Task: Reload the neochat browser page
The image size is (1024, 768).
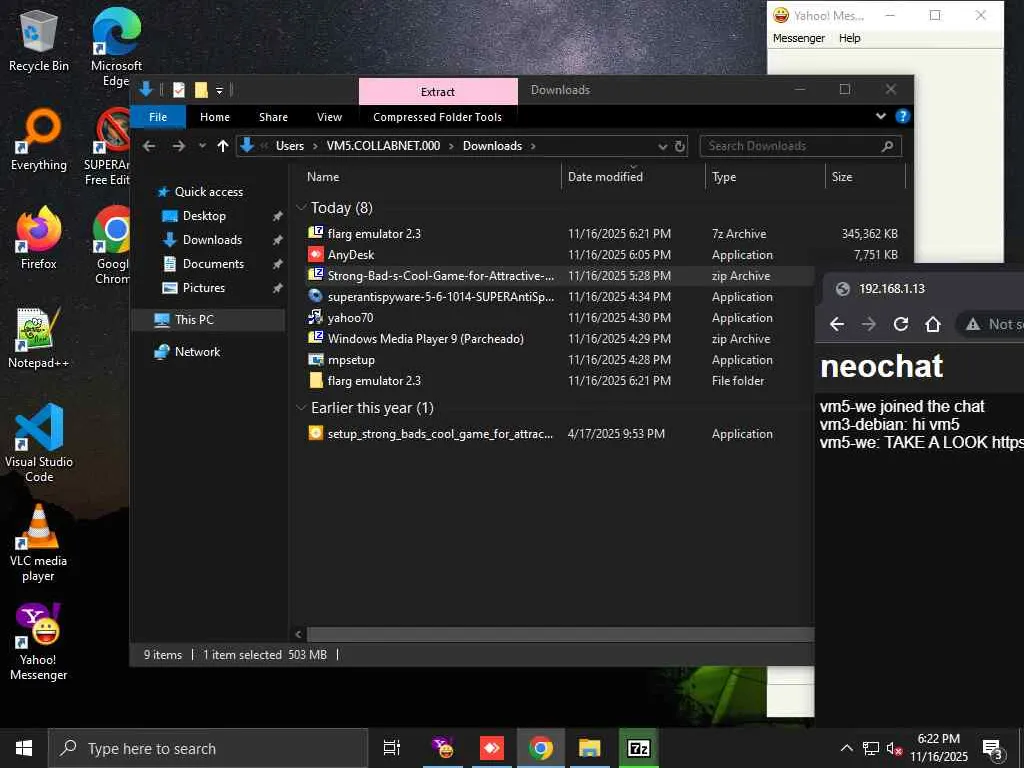Action: [901, 323]
